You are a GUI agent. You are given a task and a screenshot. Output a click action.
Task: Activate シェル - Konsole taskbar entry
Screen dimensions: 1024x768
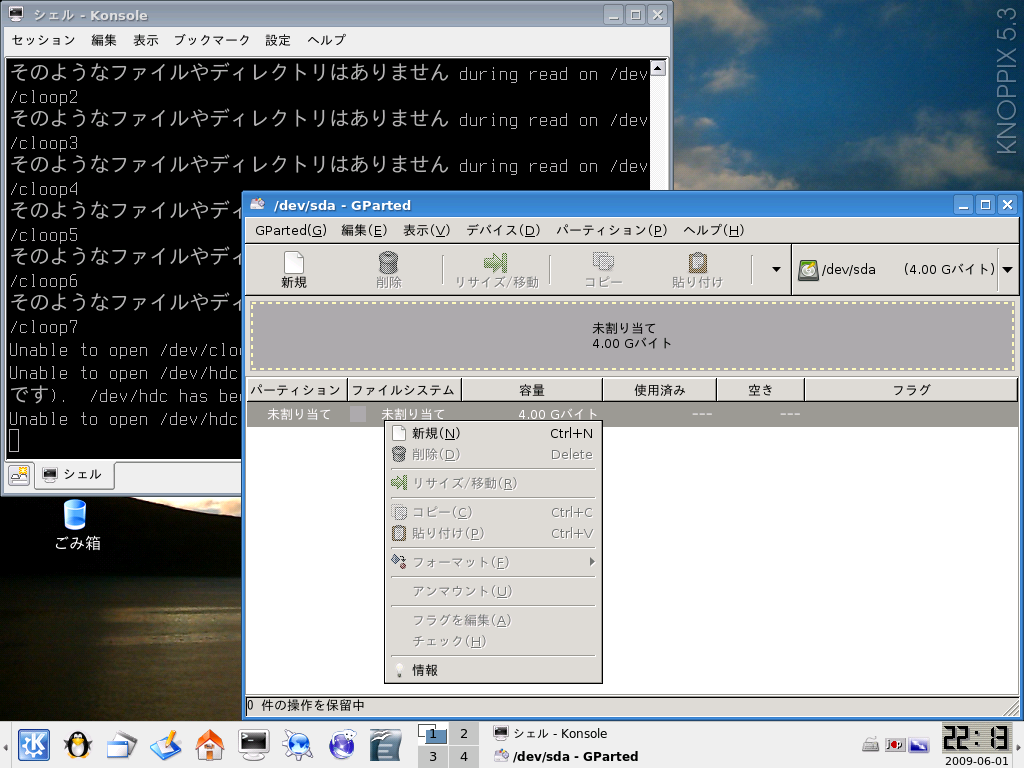[x=552, y=733]
